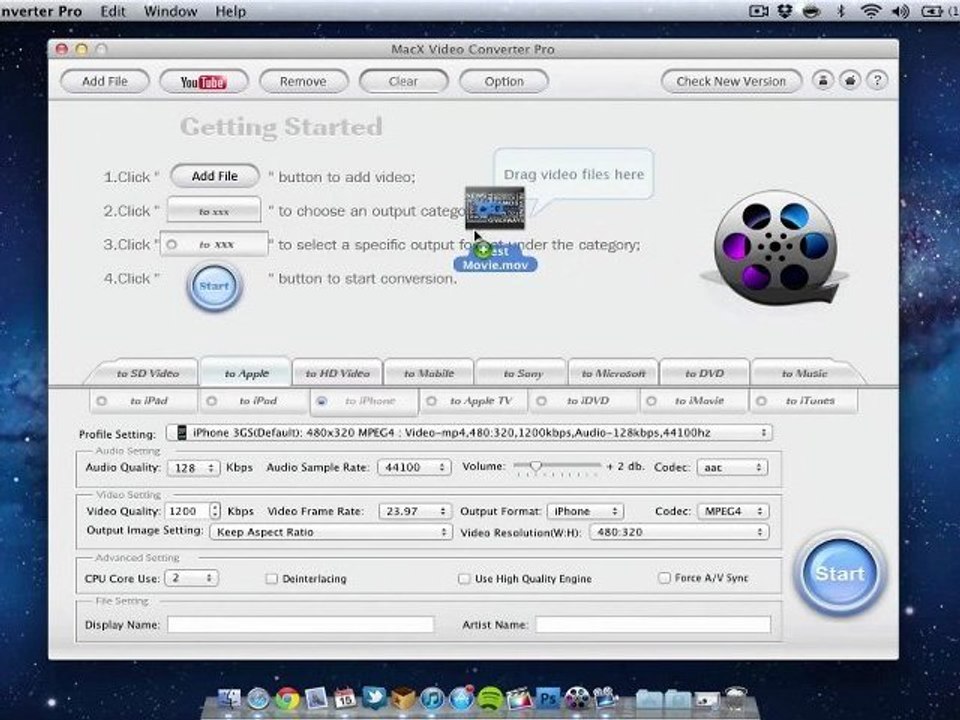Image resolution: width=960 pixels, height=720 pixels.
Task: Open the App Store dock icon
Action: 461,699
